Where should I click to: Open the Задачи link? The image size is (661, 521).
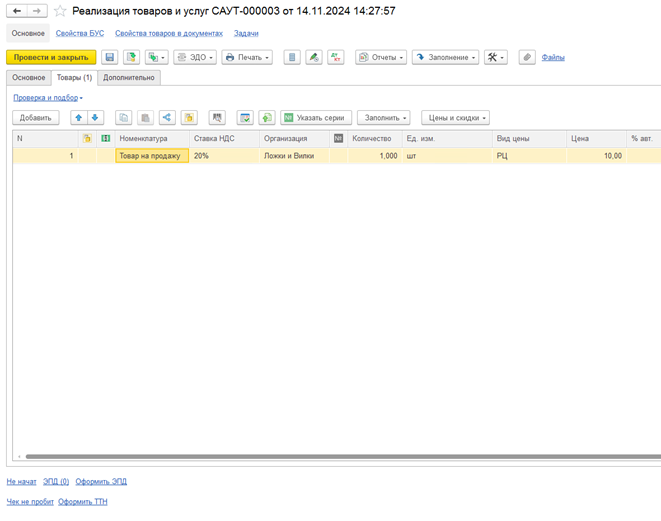(246, 33)
